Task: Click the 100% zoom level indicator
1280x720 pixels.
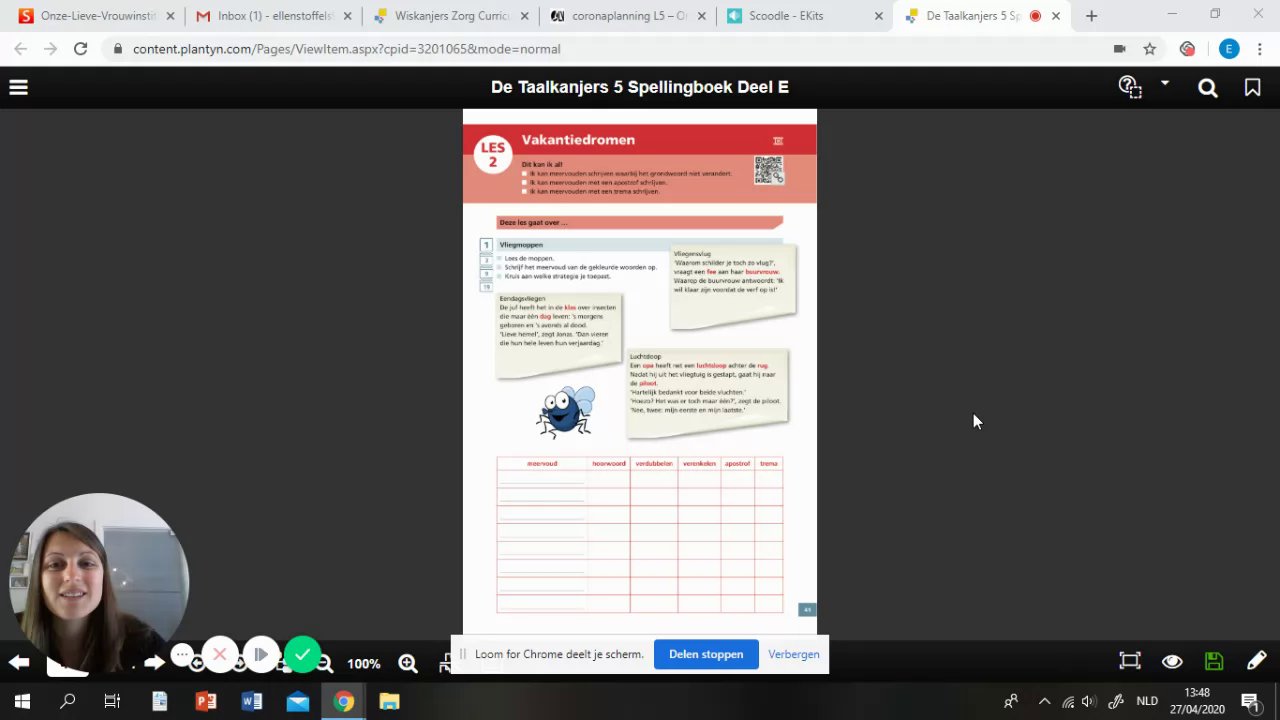Action: click(x=364, y=664)
